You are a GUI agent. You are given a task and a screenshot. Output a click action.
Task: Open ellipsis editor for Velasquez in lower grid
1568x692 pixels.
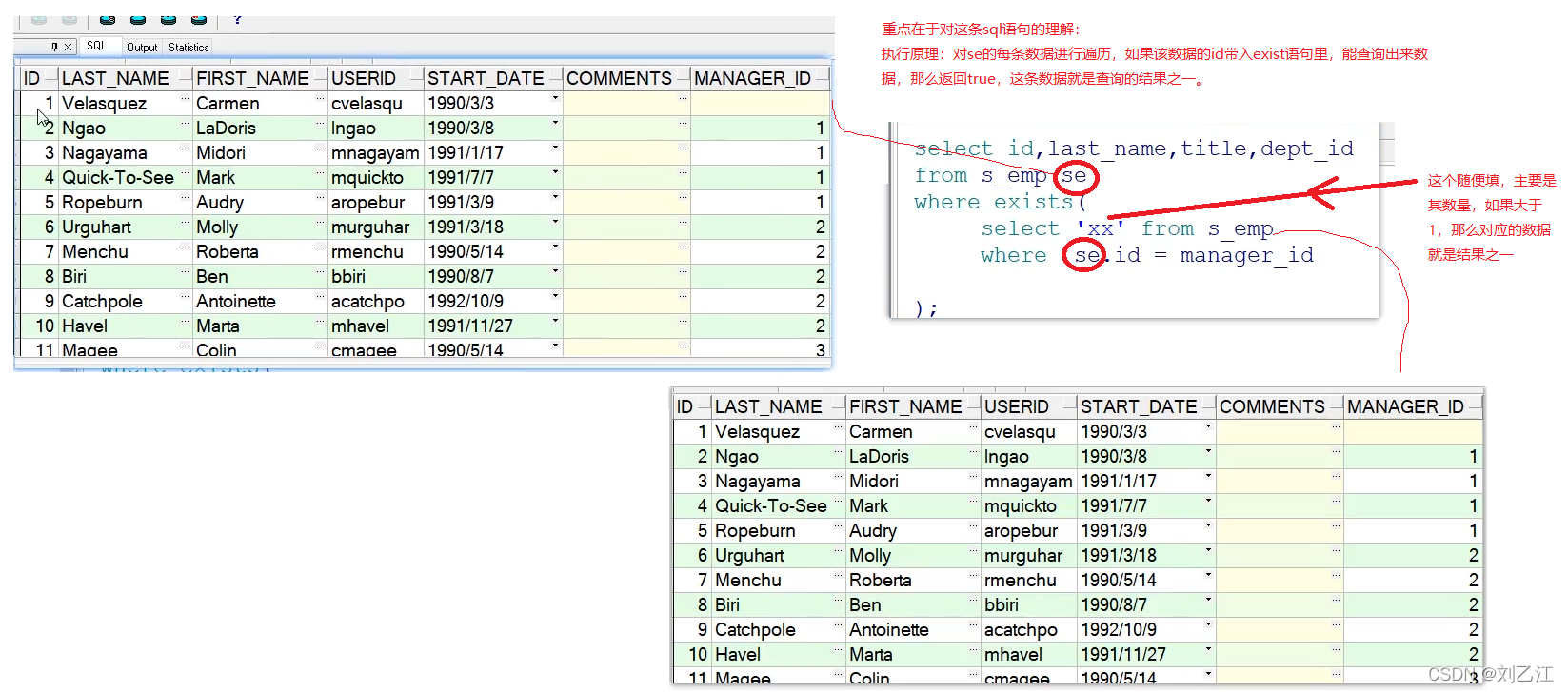[x=839, y=425]
